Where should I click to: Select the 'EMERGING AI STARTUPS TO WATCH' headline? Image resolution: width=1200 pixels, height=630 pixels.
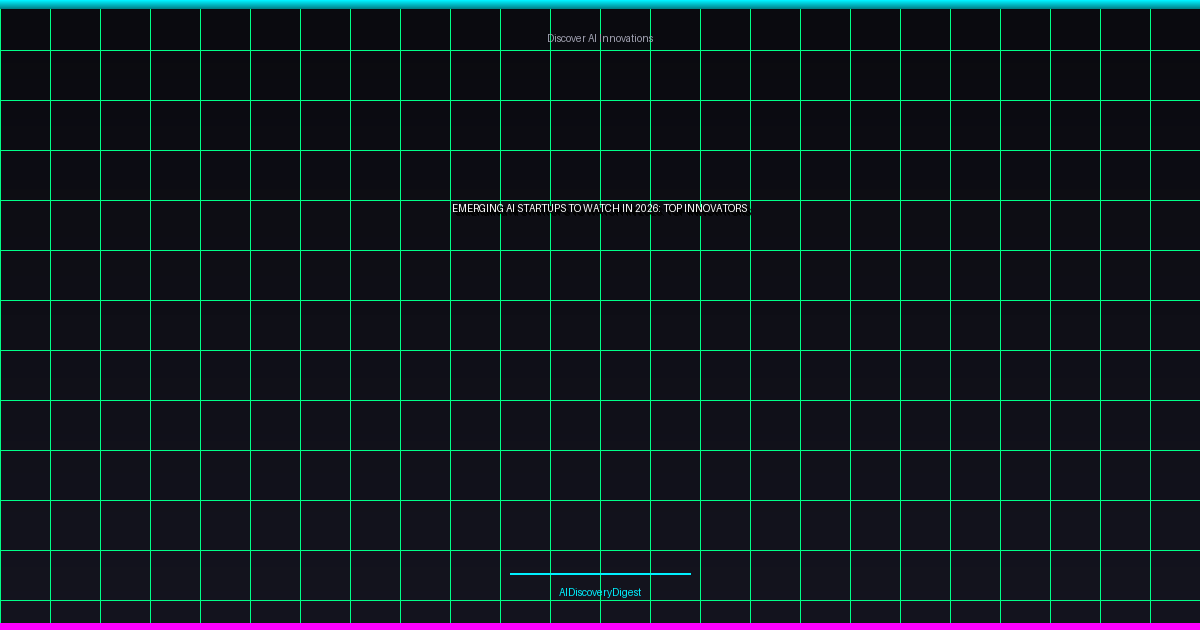click(x=600, y=208)
